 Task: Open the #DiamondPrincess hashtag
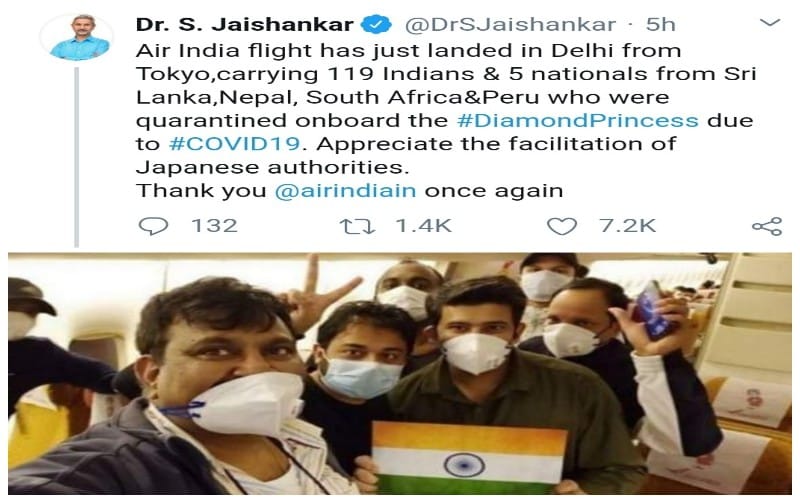pyautogui.click(x=578, y=120)
